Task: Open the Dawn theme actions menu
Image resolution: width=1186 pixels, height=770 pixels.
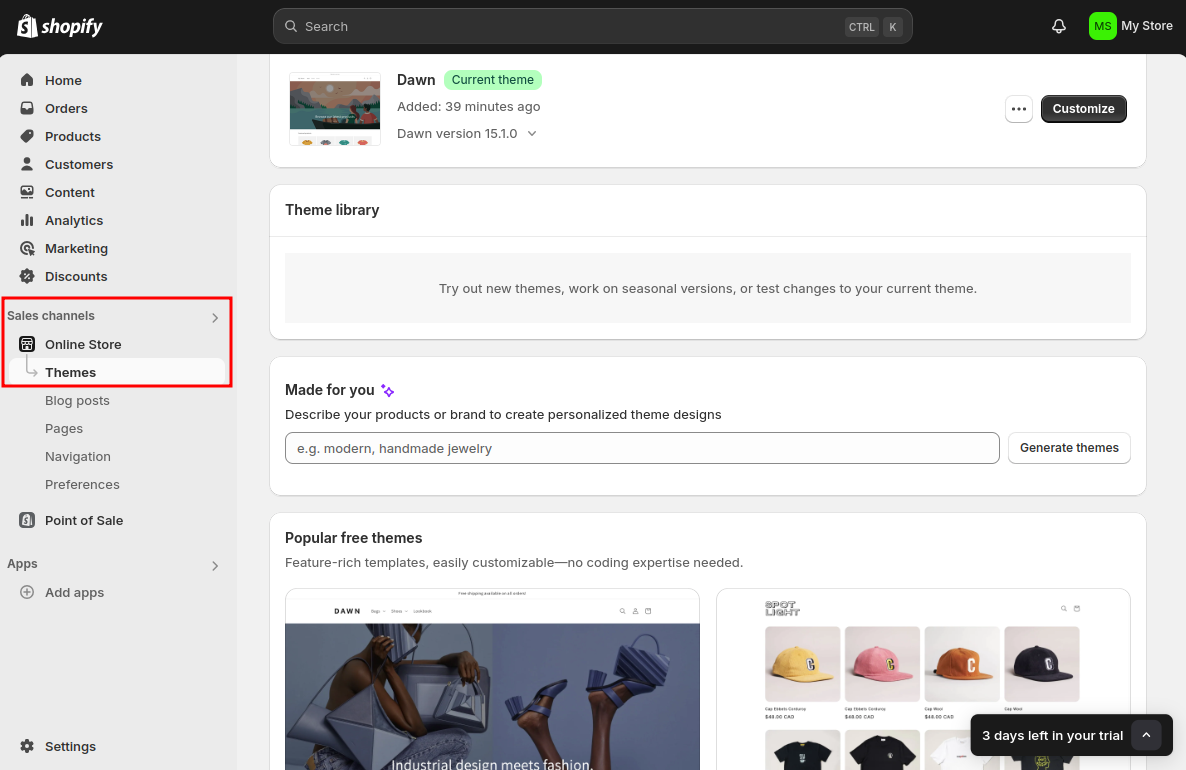Action: 1019,109
